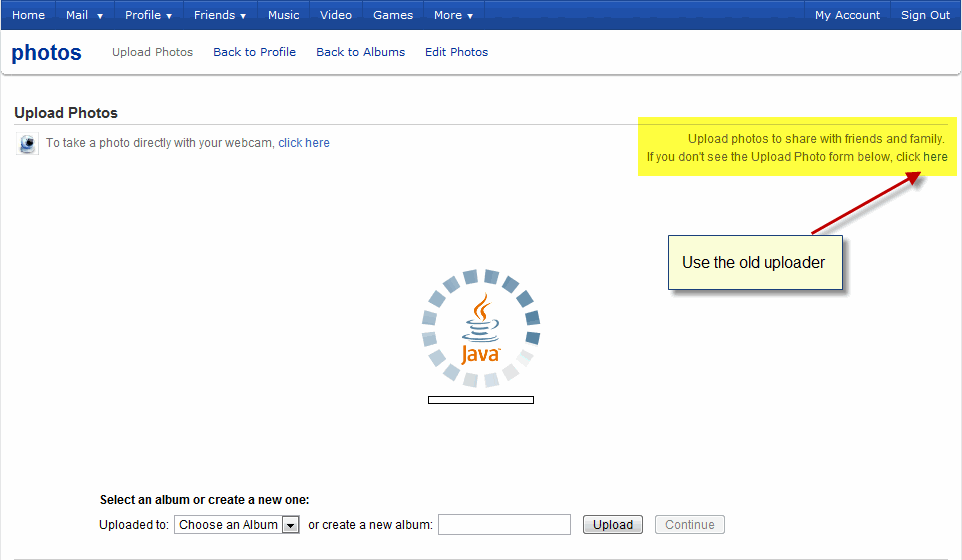Screen dimensions: 962x560
Task: Click the new album name field
Action: (504, 525)
